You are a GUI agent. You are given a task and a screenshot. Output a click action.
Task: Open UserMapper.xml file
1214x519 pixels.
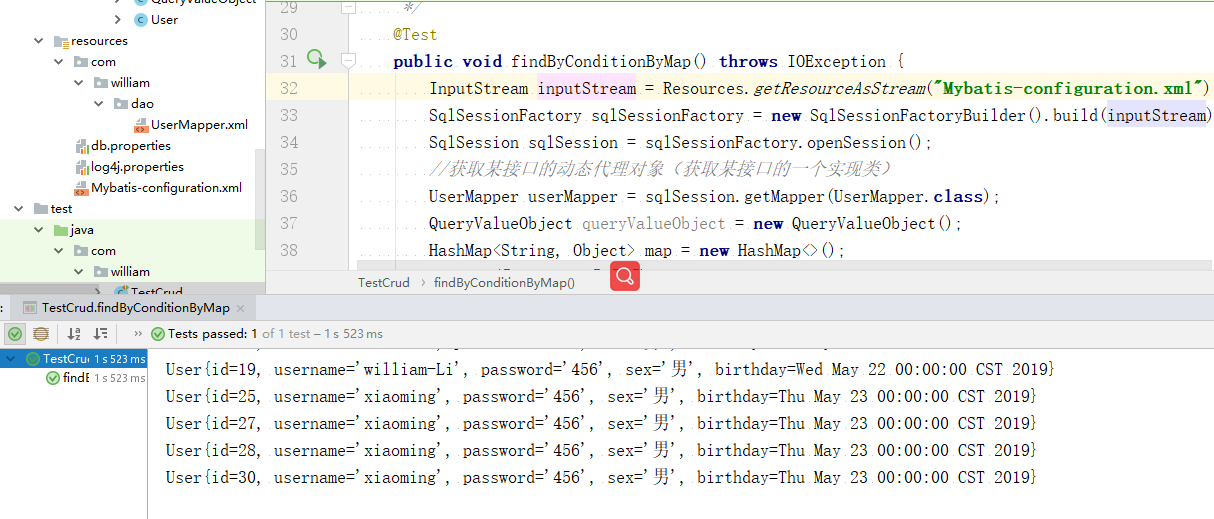click(x=199, y=125)
